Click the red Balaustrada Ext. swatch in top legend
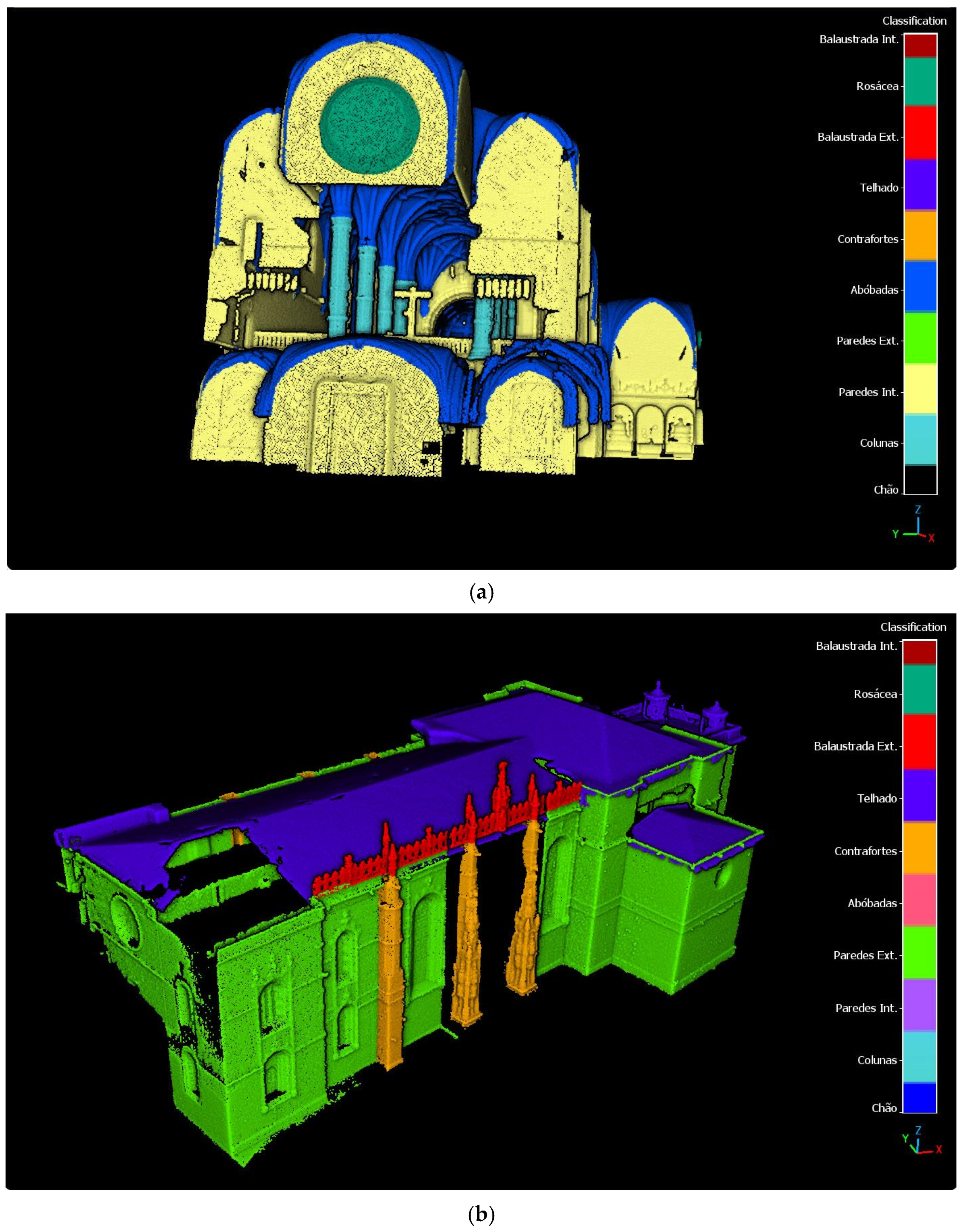 (x=920, y=133)
